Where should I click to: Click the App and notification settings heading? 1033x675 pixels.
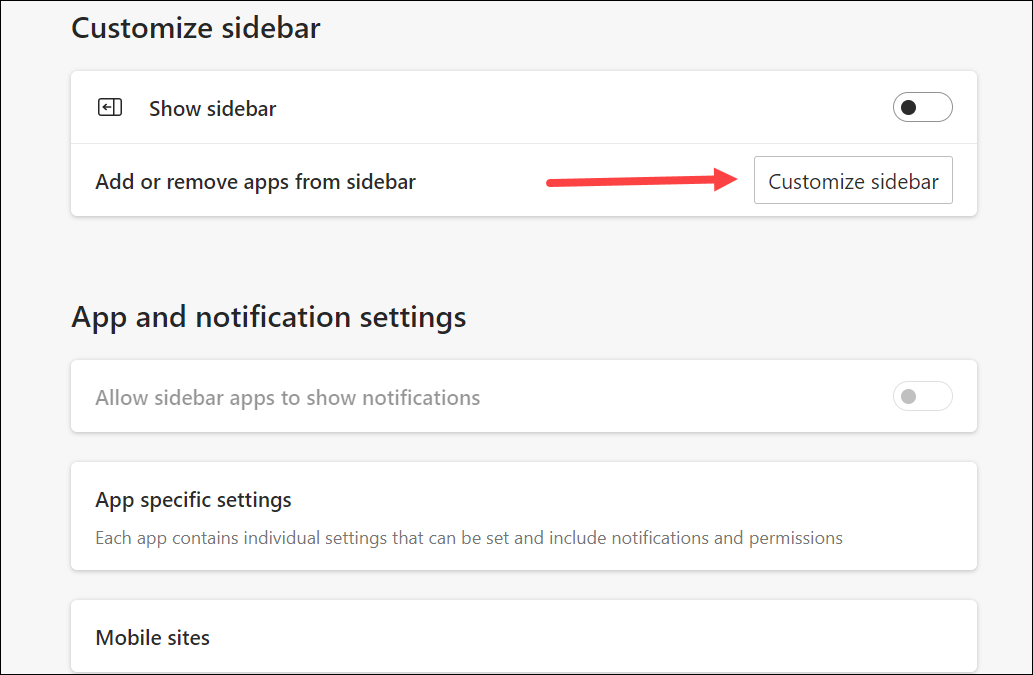269,317
